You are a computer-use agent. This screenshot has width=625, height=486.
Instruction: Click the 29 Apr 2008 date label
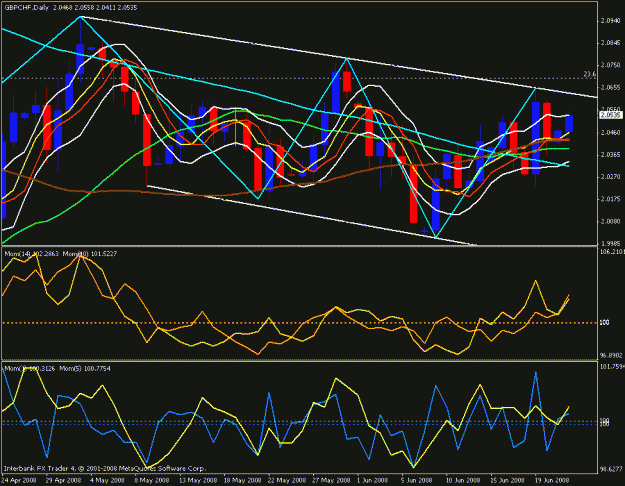(x=63, y=480)
